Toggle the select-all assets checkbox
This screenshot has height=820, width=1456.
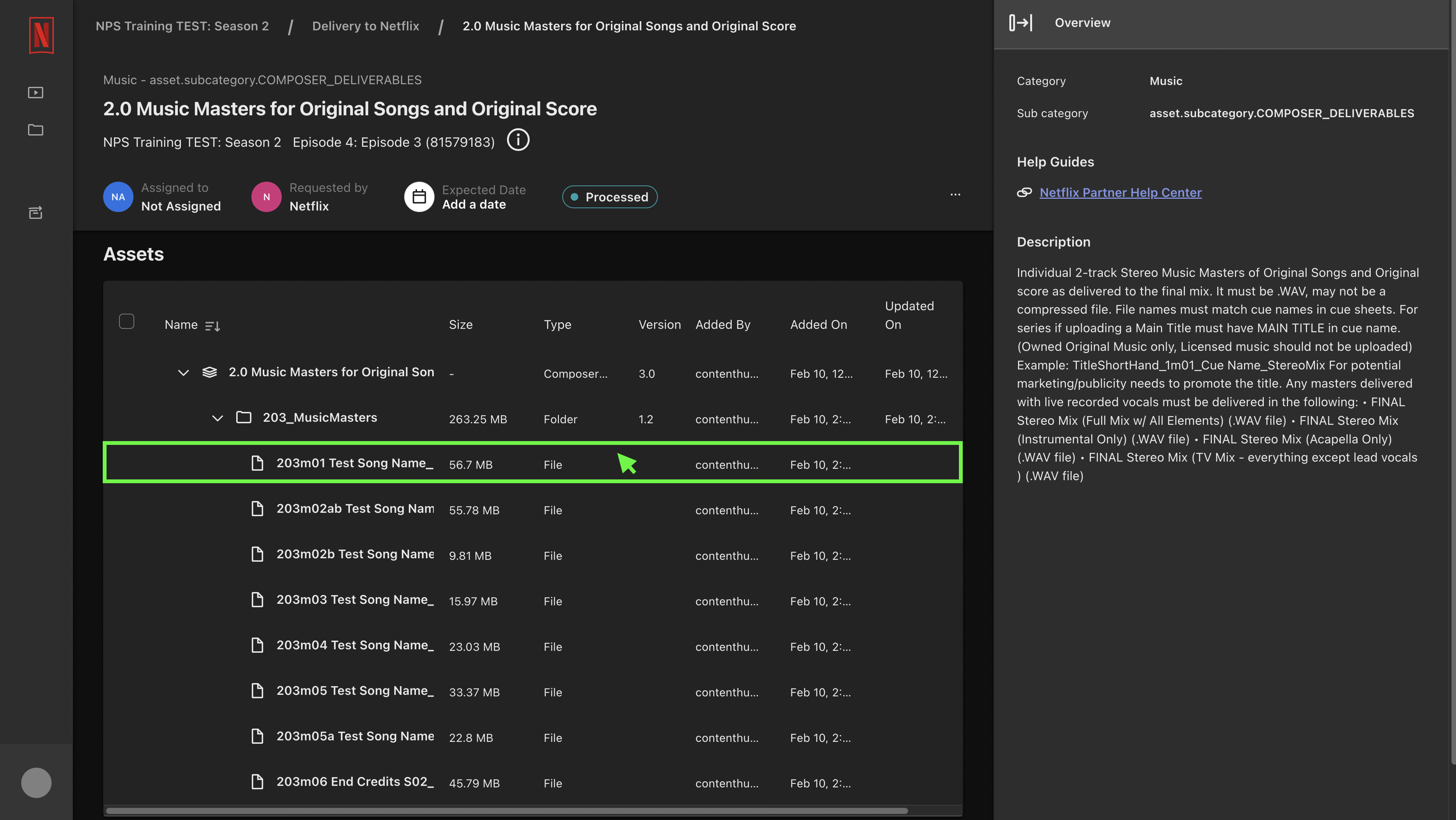pyautogui.click(x=127, y=321)
